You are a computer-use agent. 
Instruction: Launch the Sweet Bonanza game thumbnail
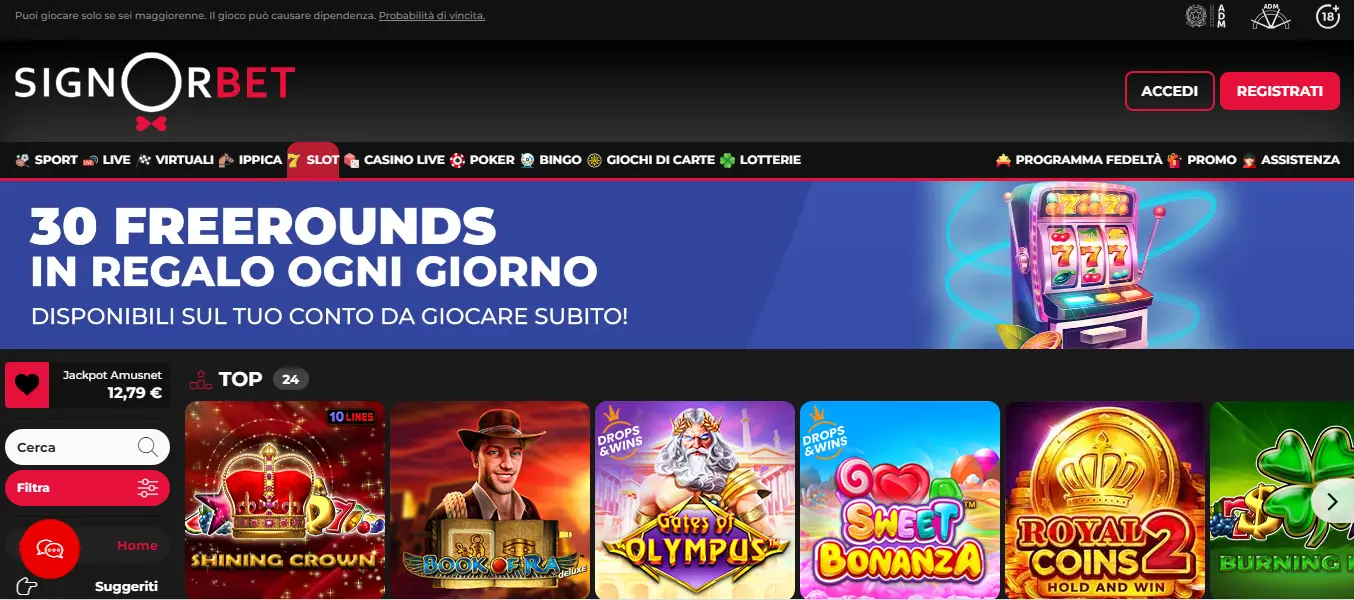[x=900, y=500]
